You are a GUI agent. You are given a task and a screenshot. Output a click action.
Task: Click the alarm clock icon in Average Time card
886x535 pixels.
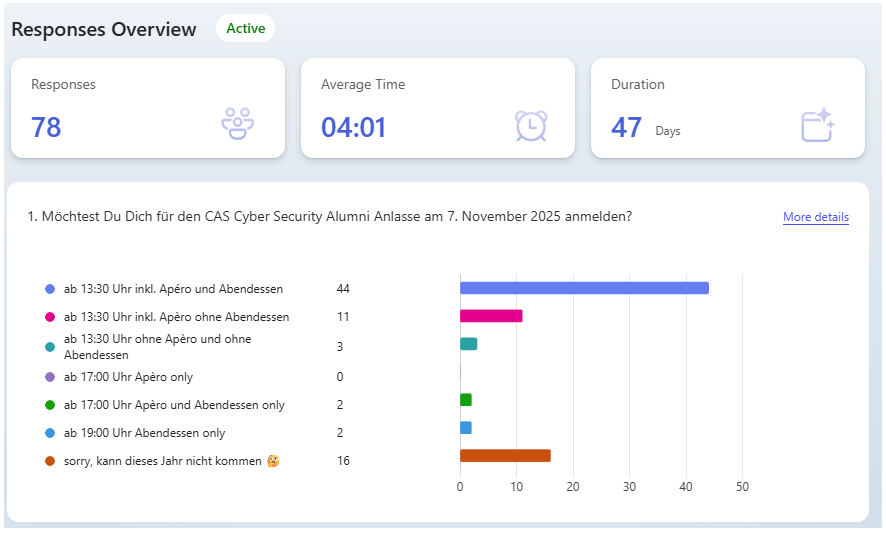(x=530, y=125)
